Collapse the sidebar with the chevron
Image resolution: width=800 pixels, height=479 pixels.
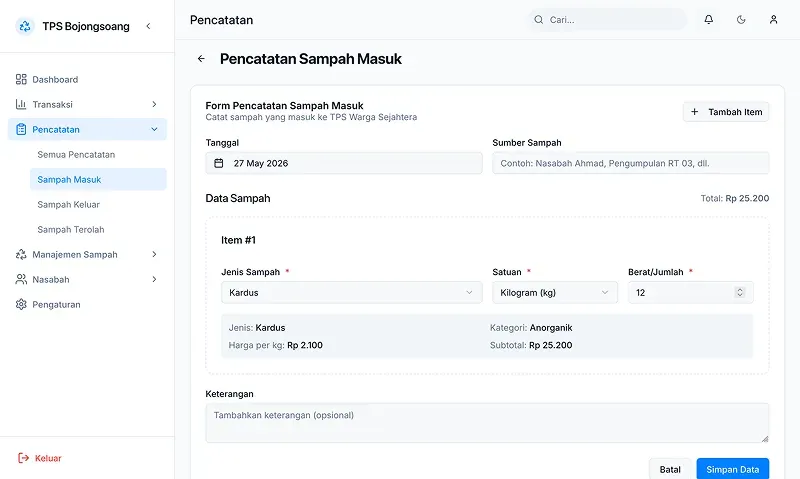(x=148, y=26)
